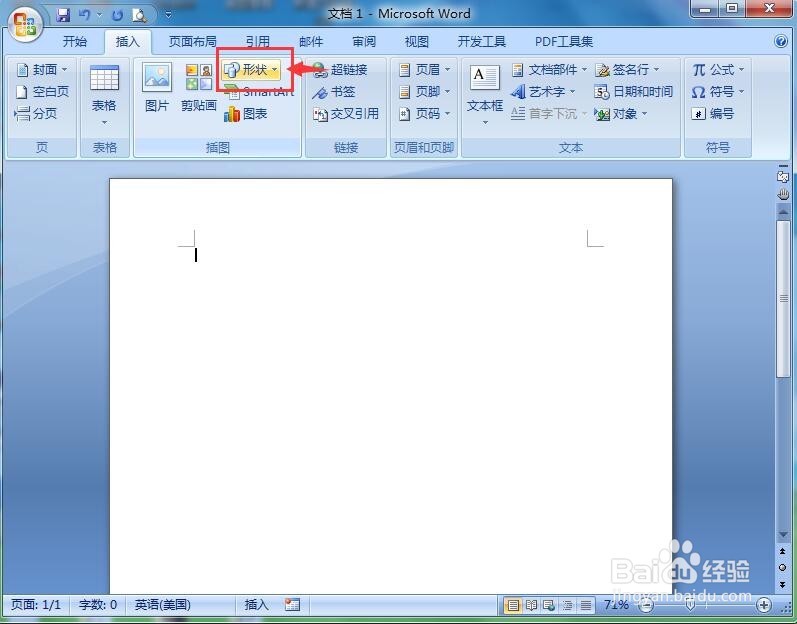Viewport: 797px width, 624px height.
Task: Switch to Draft view
Action: 586,605
